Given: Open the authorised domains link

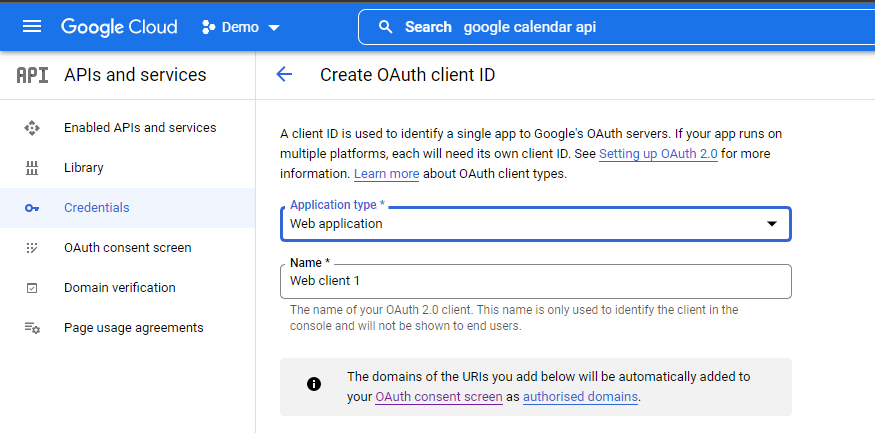Looking at the screenshot, I should pyautogui.click(x=580, y=397).
